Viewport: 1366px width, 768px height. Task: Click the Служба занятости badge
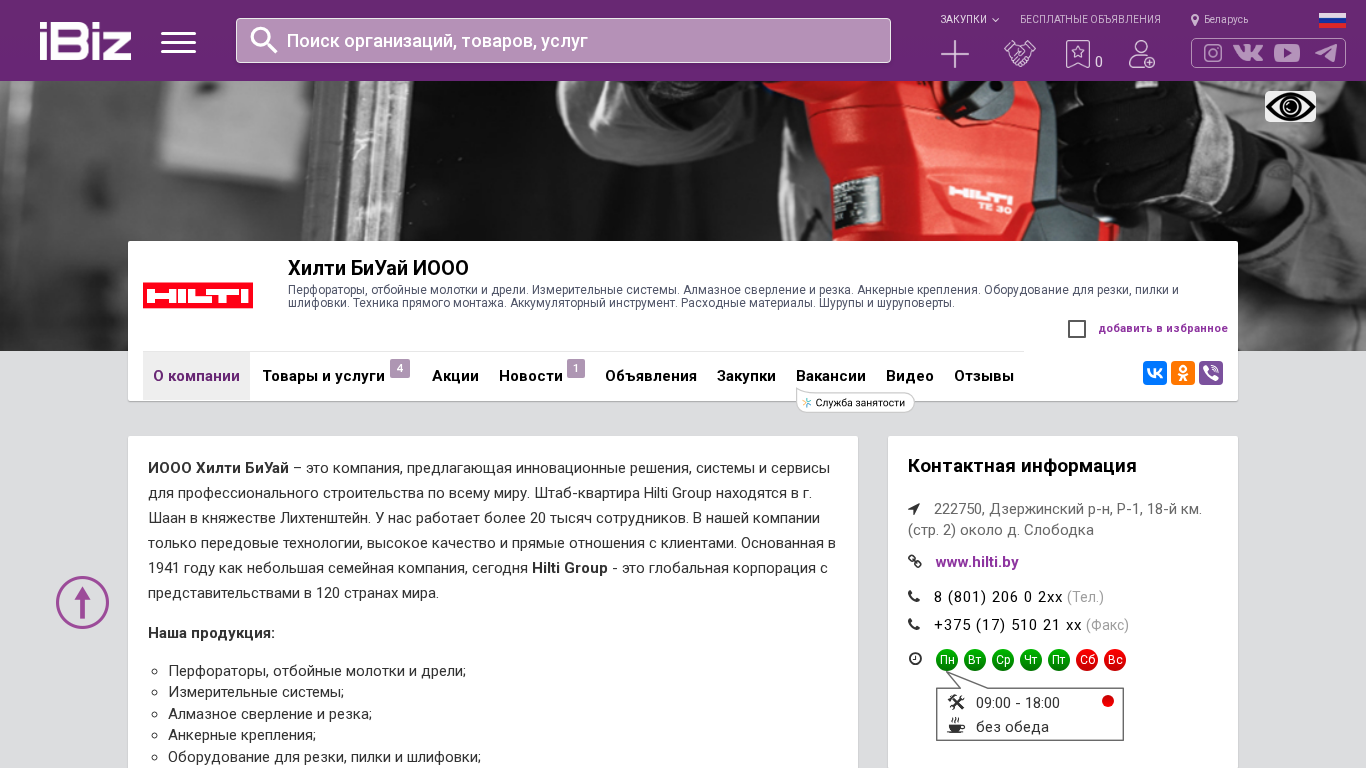pyautogui.click(x=855, y=402)
